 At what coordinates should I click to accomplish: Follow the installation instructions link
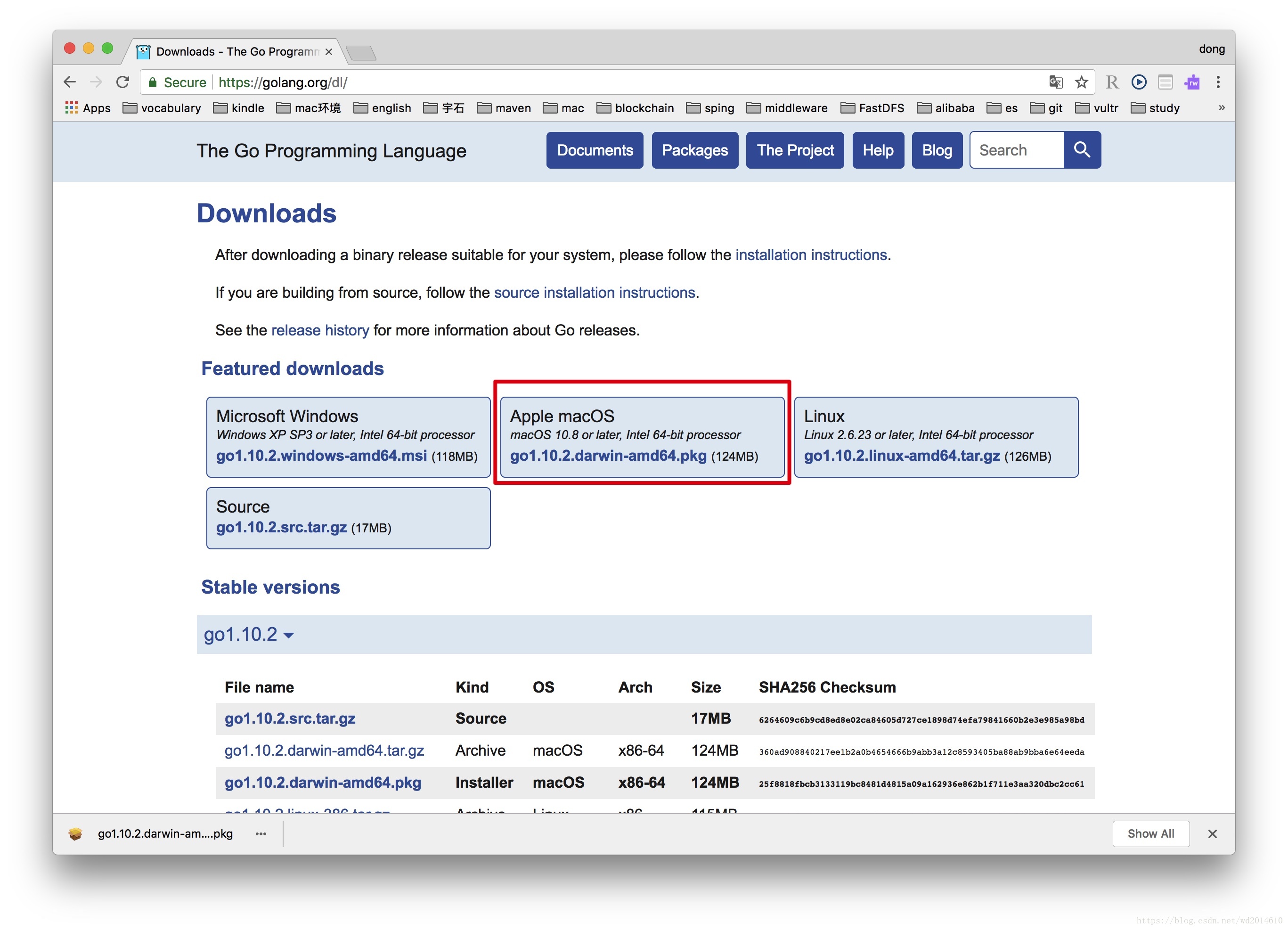(x=811, y=255)
